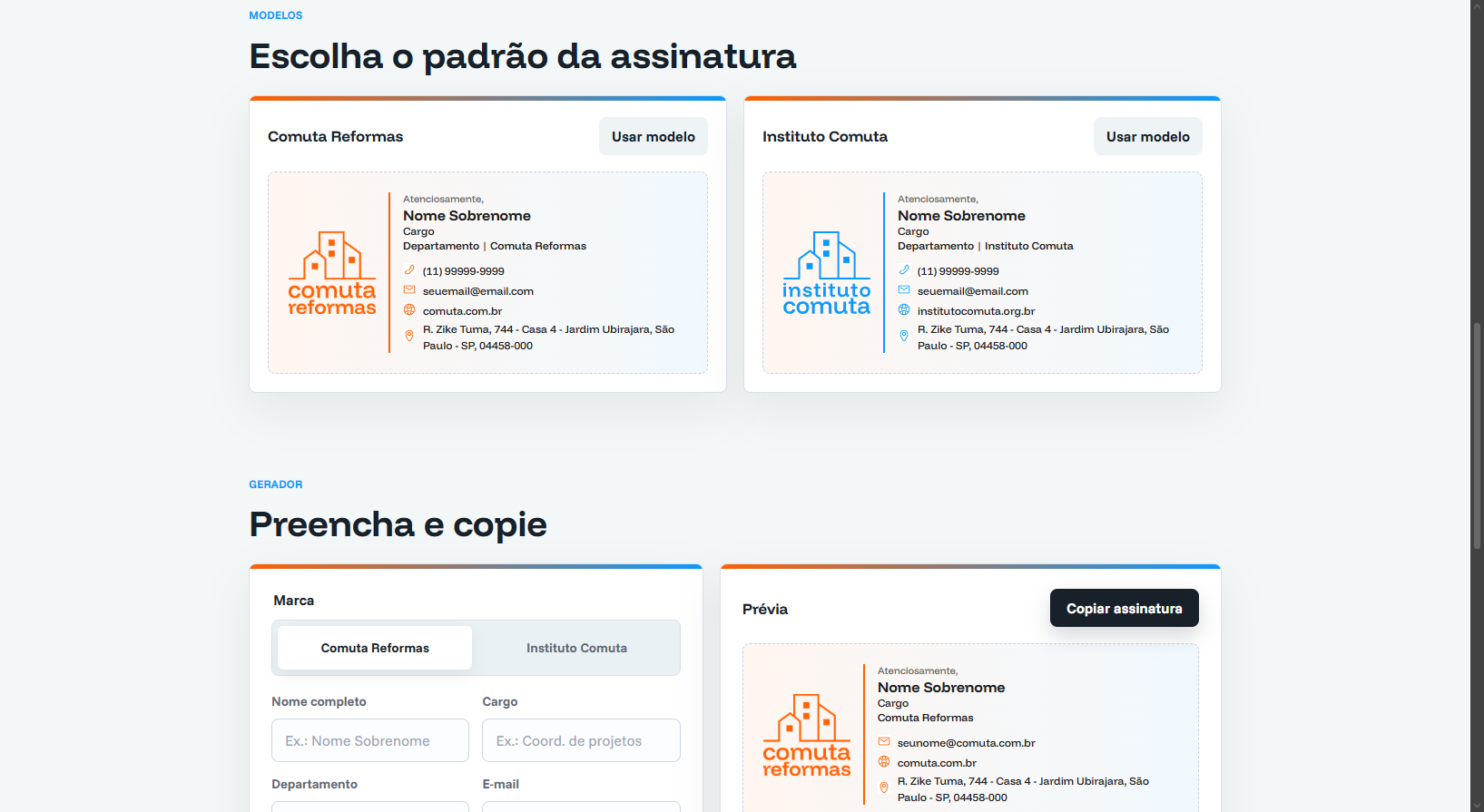Click the Comuta Reformas logo in the Prévia panel

(807, 736)
